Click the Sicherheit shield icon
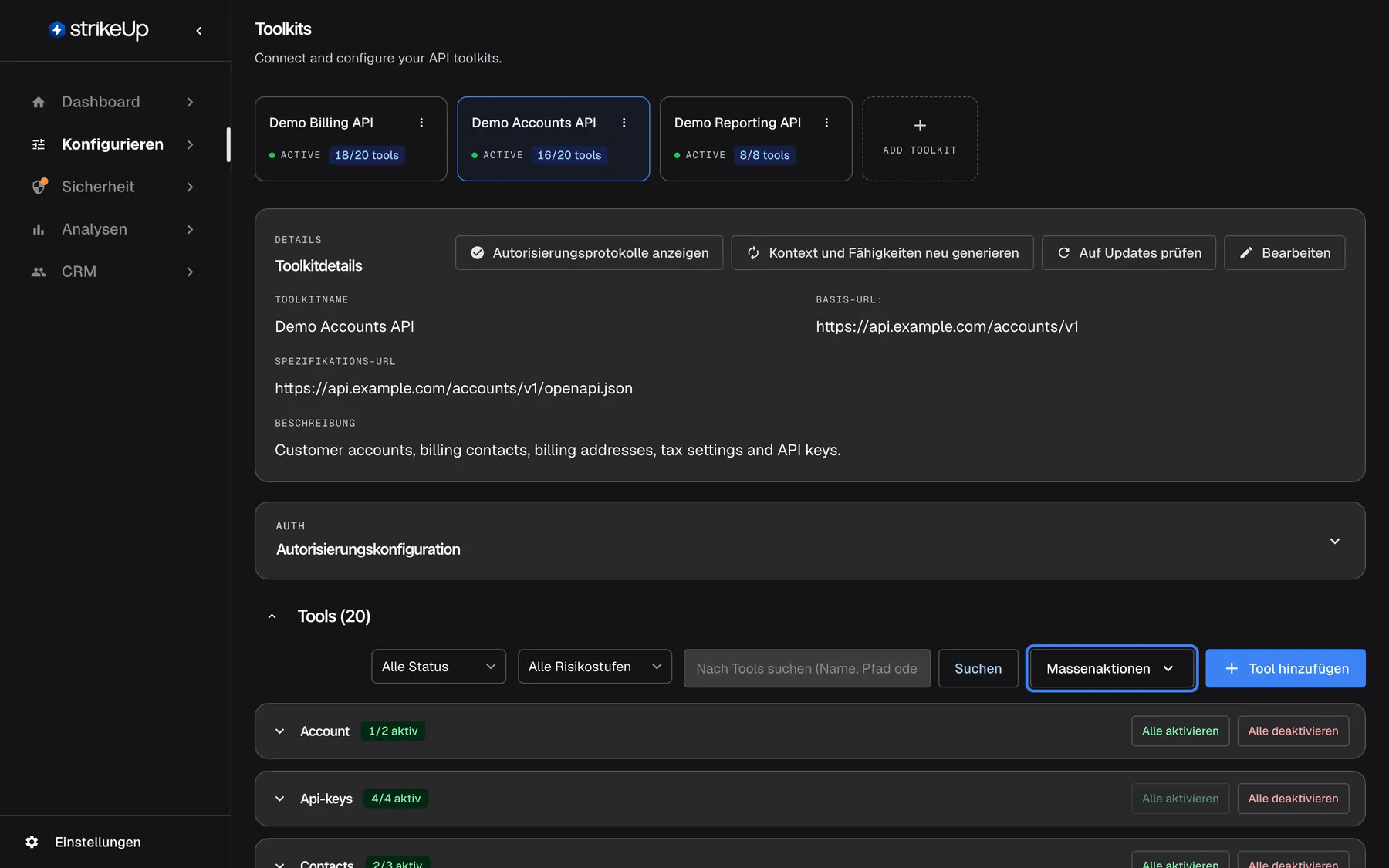The width and height of the screenshot is (1389, 868). (39, 187)
